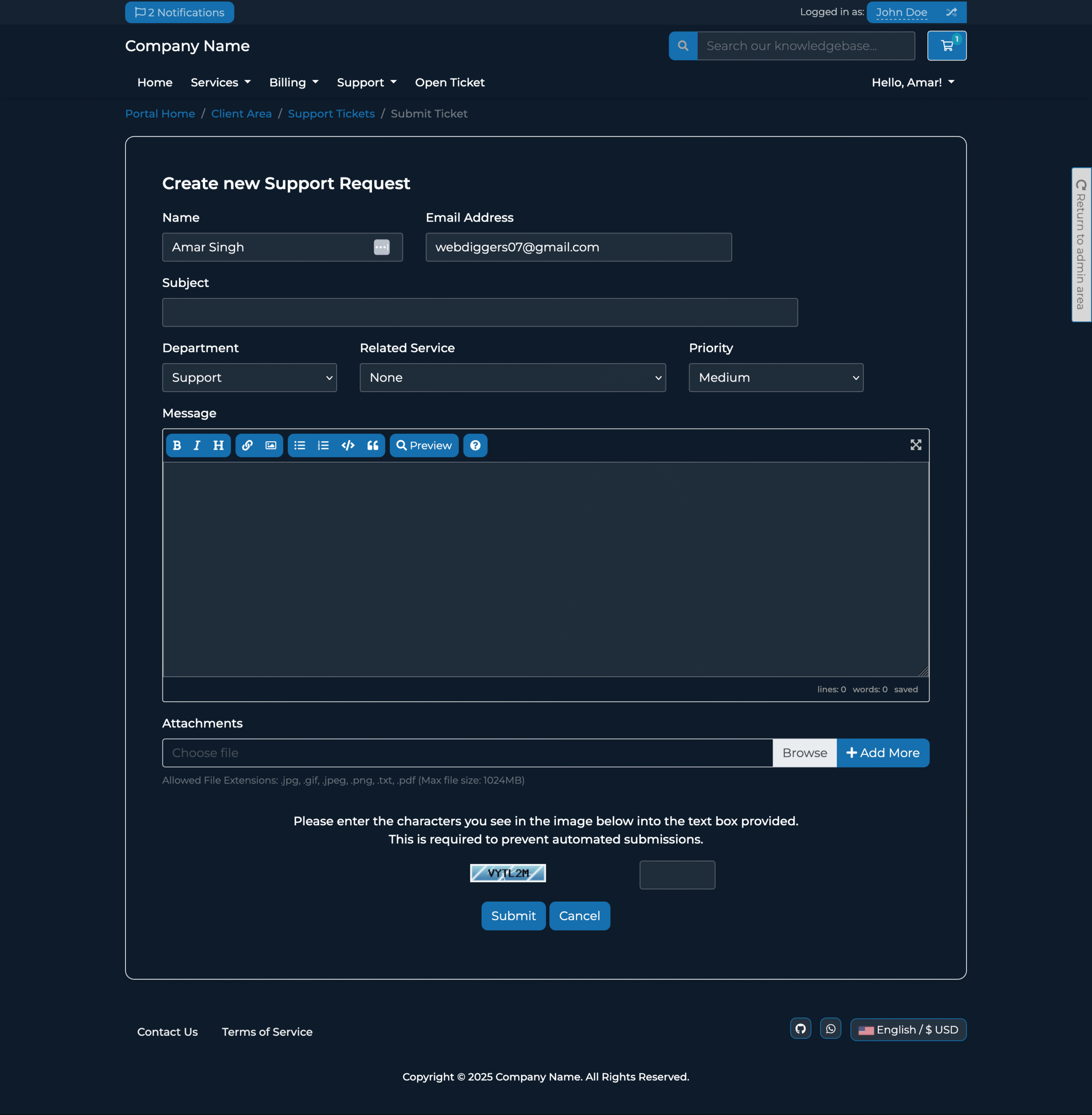This screenshot has width=1092, height=1115.
Task: Add a blockquote to the message
Action: coord(373,446)
